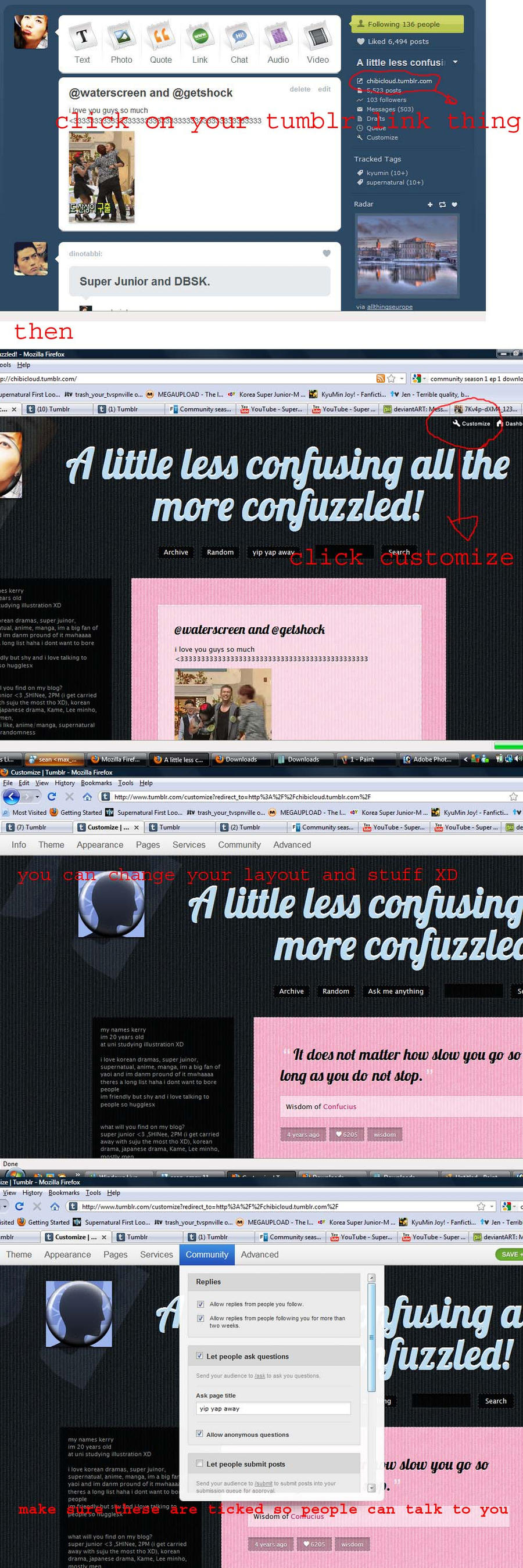Create a new Quote post

(x=161, y=43)
